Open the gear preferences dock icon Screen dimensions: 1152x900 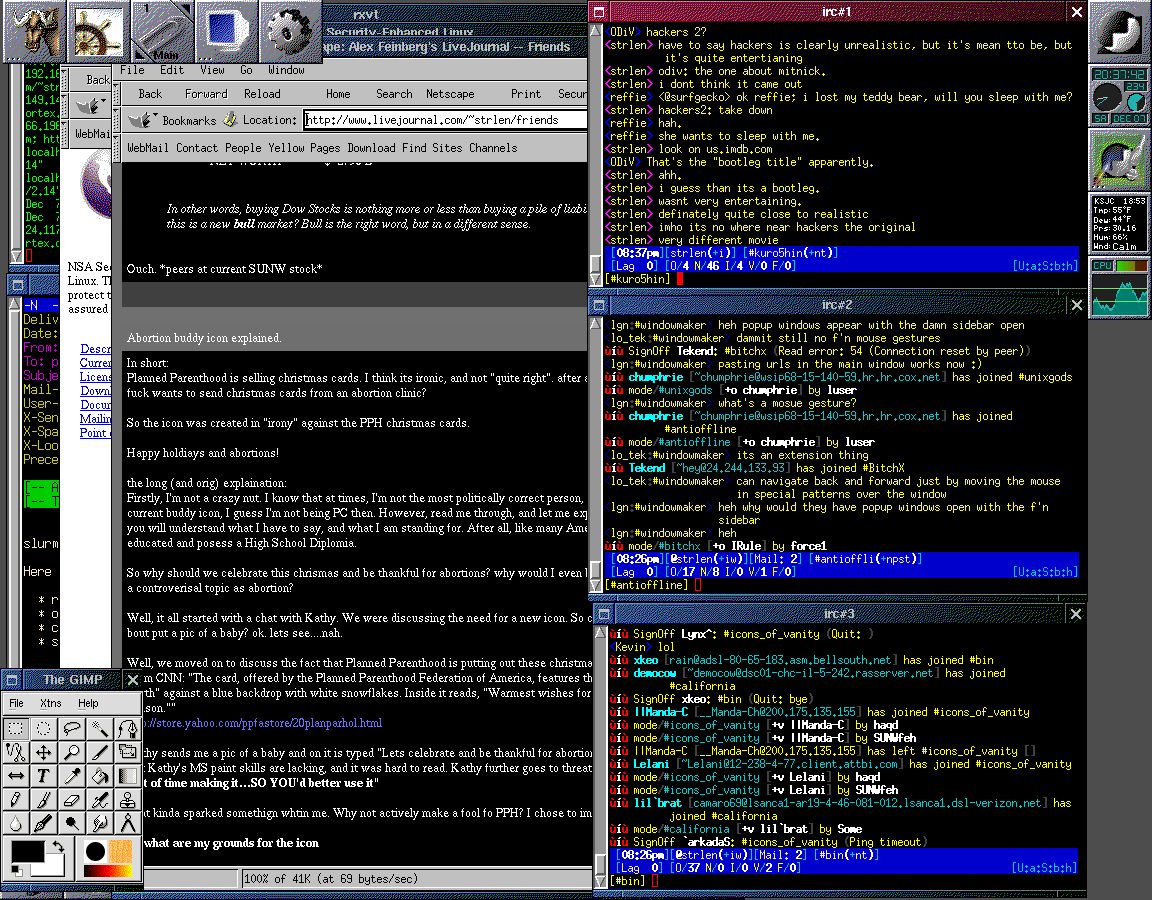(x=289, y=32)
